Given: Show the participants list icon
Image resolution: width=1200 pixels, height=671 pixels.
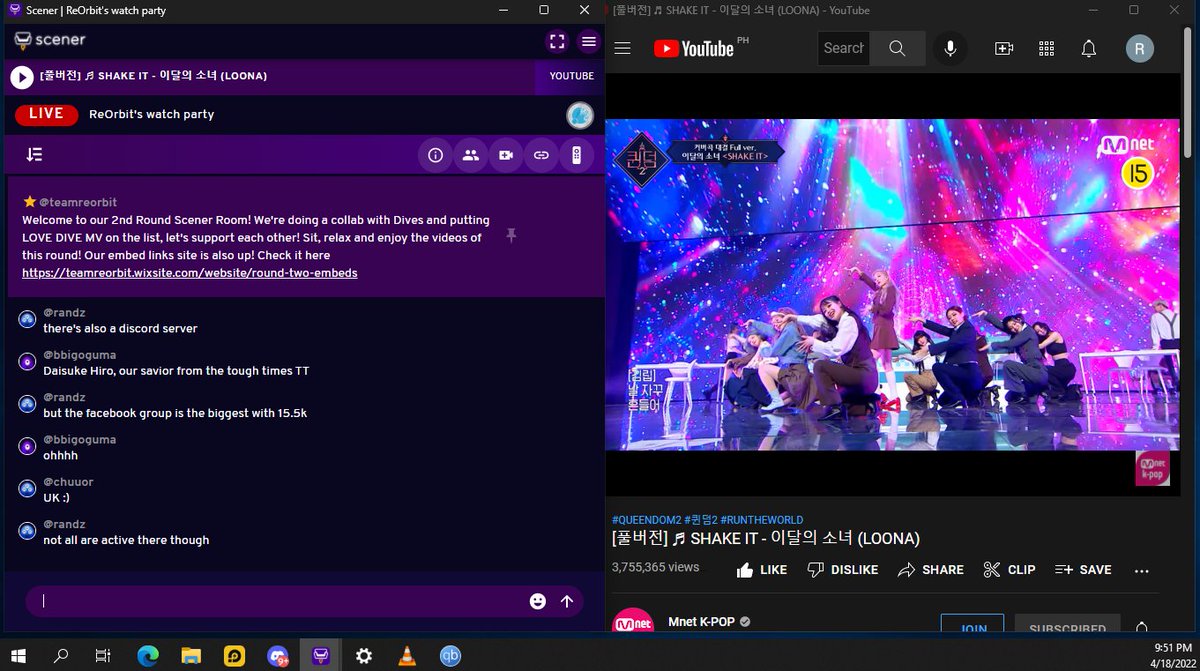Looking at the screenshot, I should click(x=470, y=155).
